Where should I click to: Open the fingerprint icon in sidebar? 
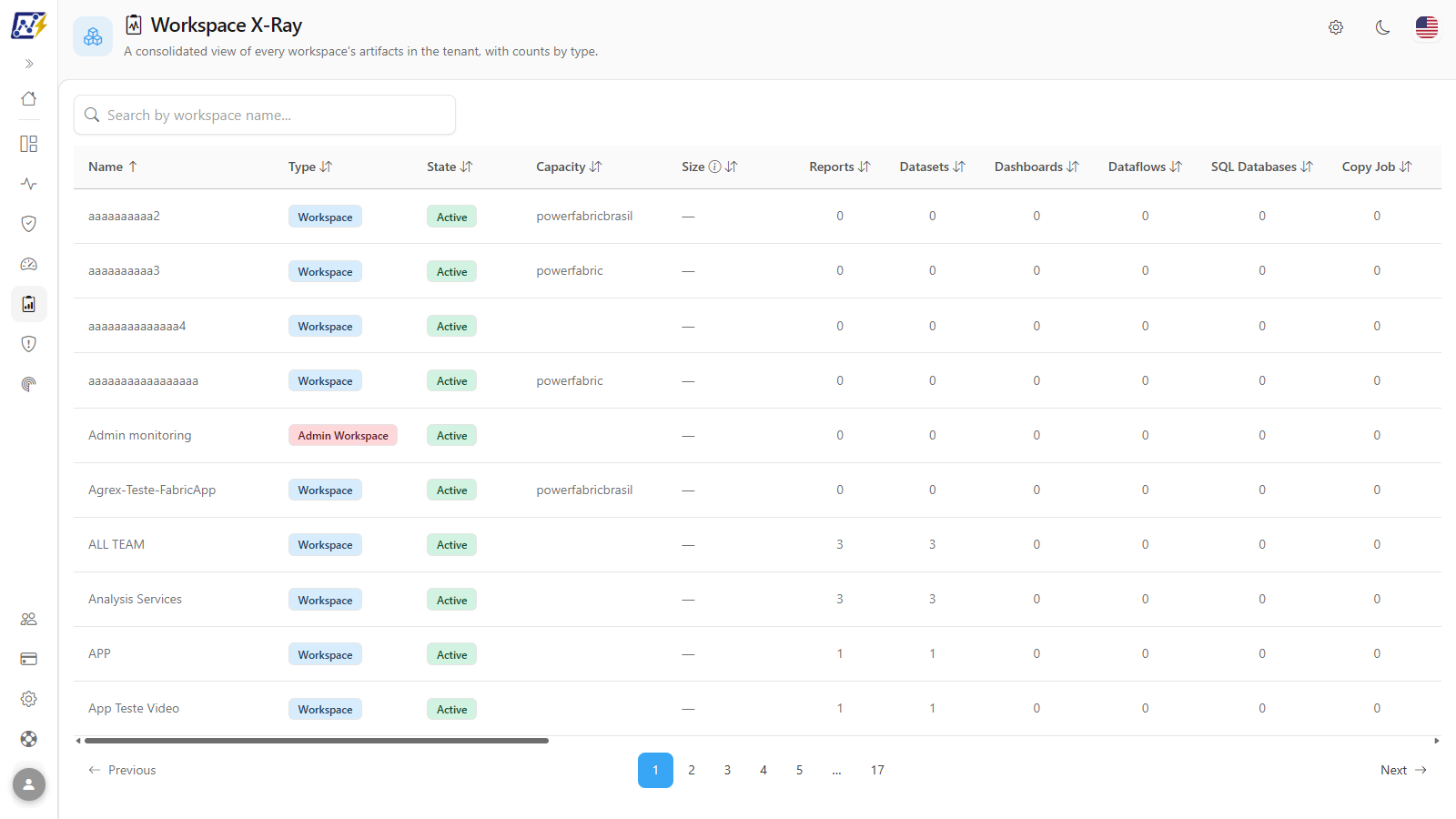[x=29, y=384]
